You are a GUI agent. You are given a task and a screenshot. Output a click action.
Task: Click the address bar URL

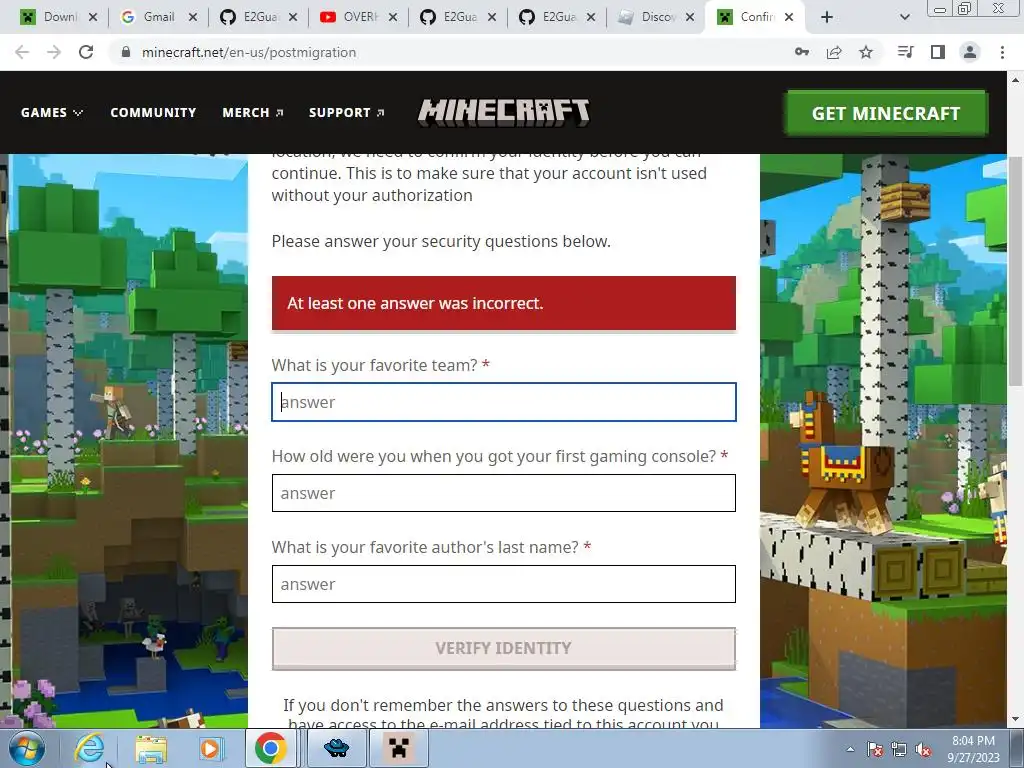point(249,52)
